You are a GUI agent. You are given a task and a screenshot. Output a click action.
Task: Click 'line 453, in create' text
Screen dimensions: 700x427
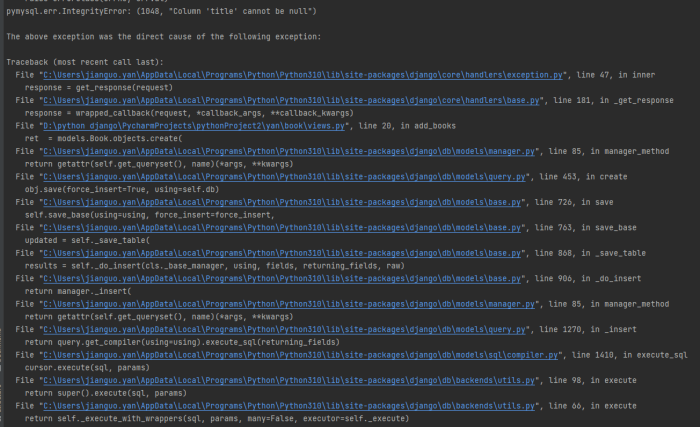point(583,177)
